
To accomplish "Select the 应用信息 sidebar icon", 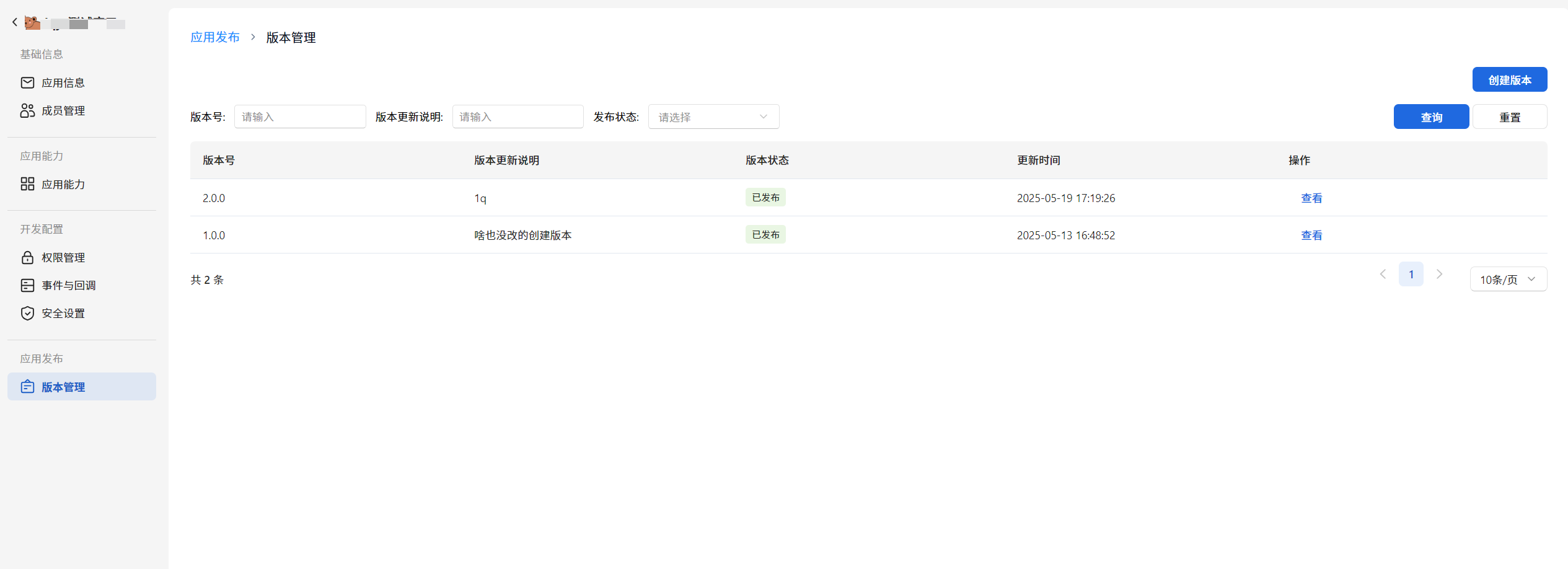I will [27, 82].
